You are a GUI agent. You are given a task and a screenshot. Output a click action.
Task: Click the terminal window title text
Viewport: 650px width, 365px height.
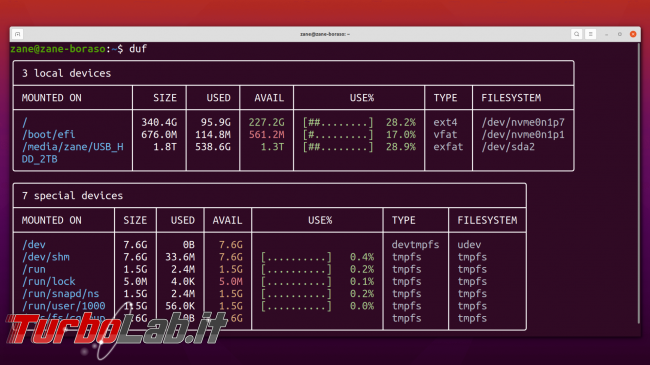(x=325, y=34)
